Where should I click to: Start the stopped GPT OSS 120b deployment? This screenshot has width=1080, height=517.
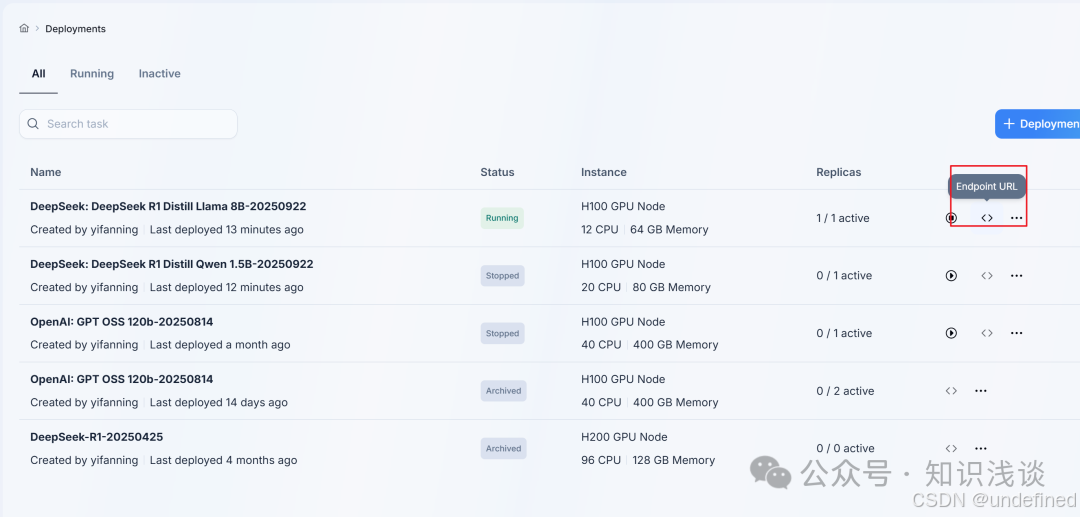(x=951, y=333)
